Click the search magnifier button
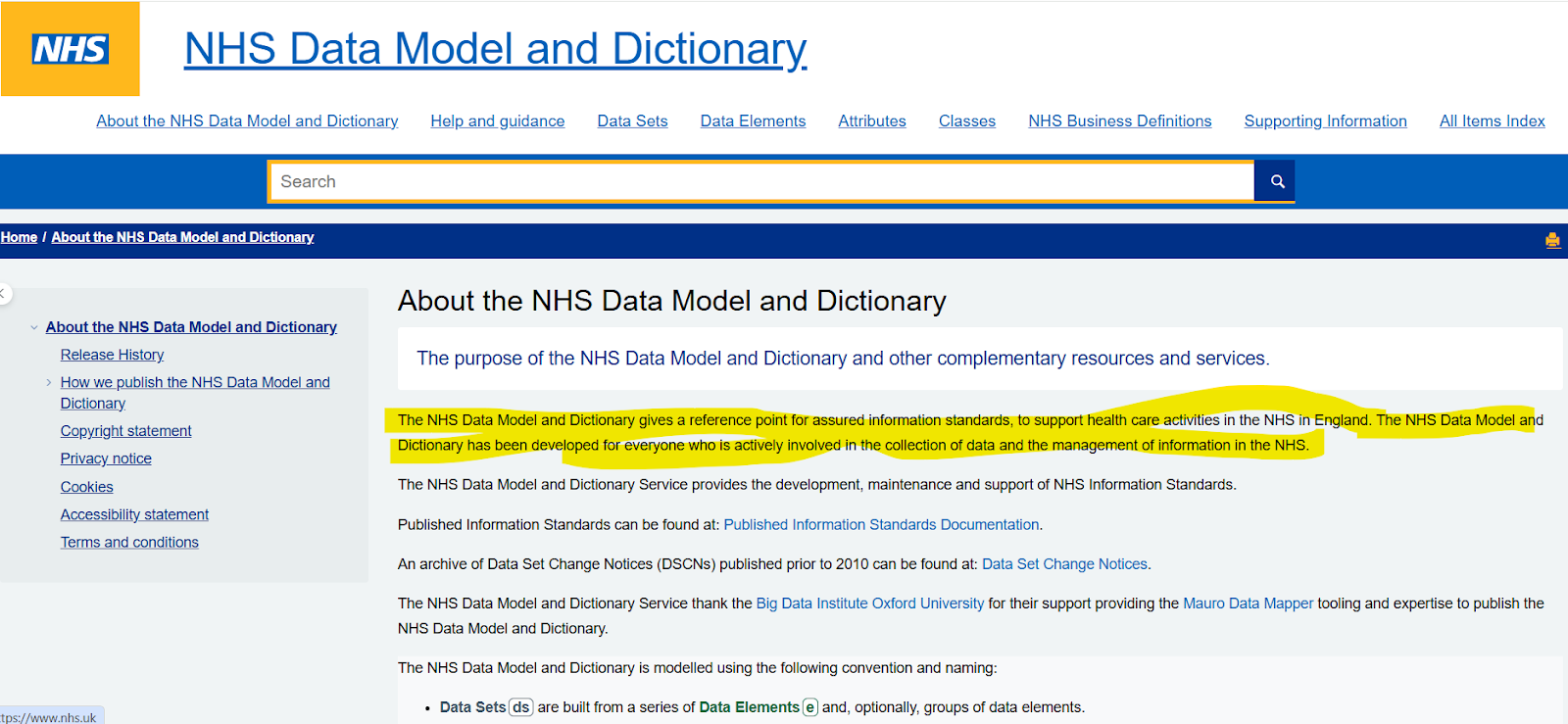 1276,181
